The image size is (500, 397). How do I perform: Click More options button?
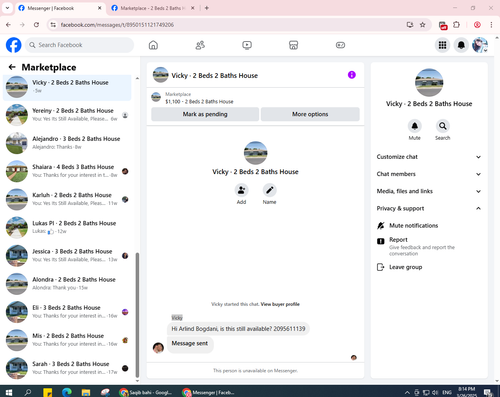[x=310, y=114]
